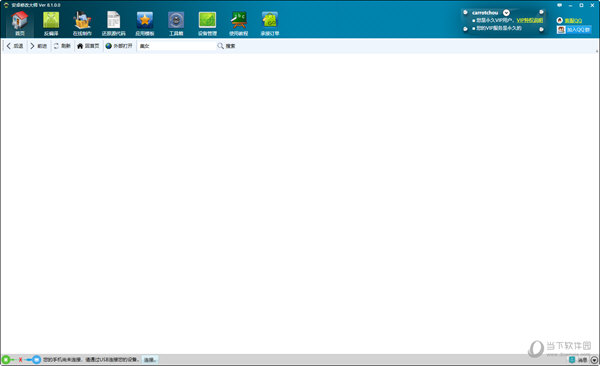Expand the status bar bottom-right arrow
600x366 pixels.
coord(594,360)
